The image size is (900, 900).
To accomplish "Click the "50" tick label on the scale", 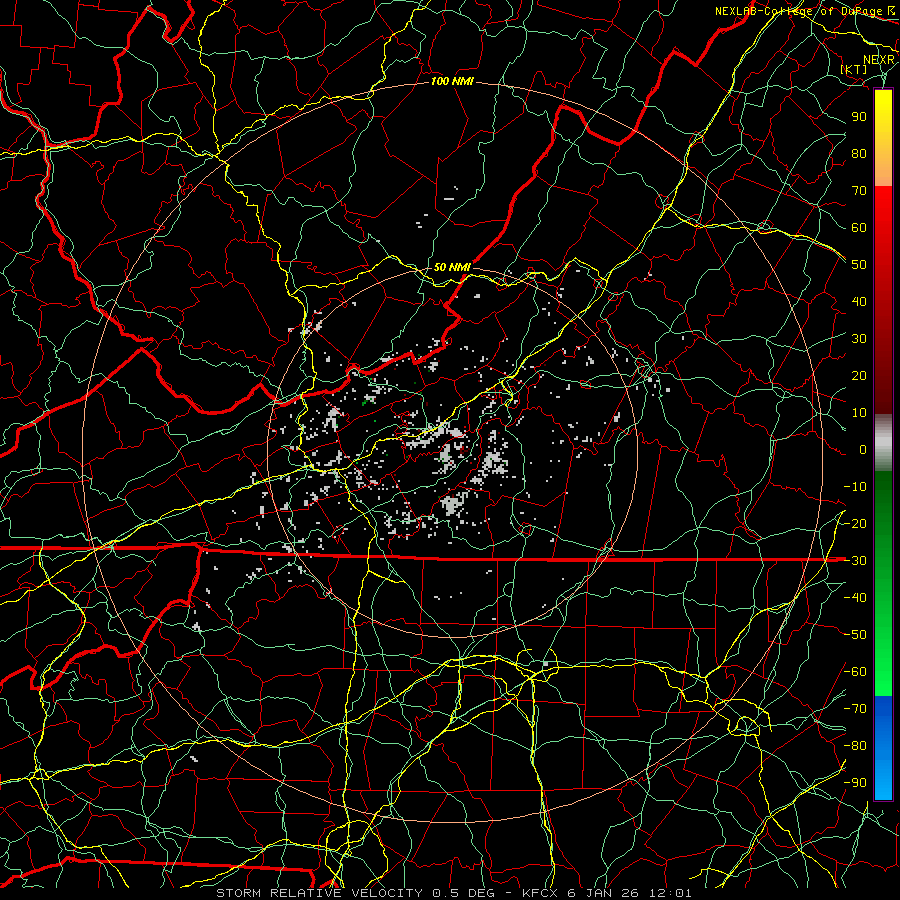I will (859, 265).
